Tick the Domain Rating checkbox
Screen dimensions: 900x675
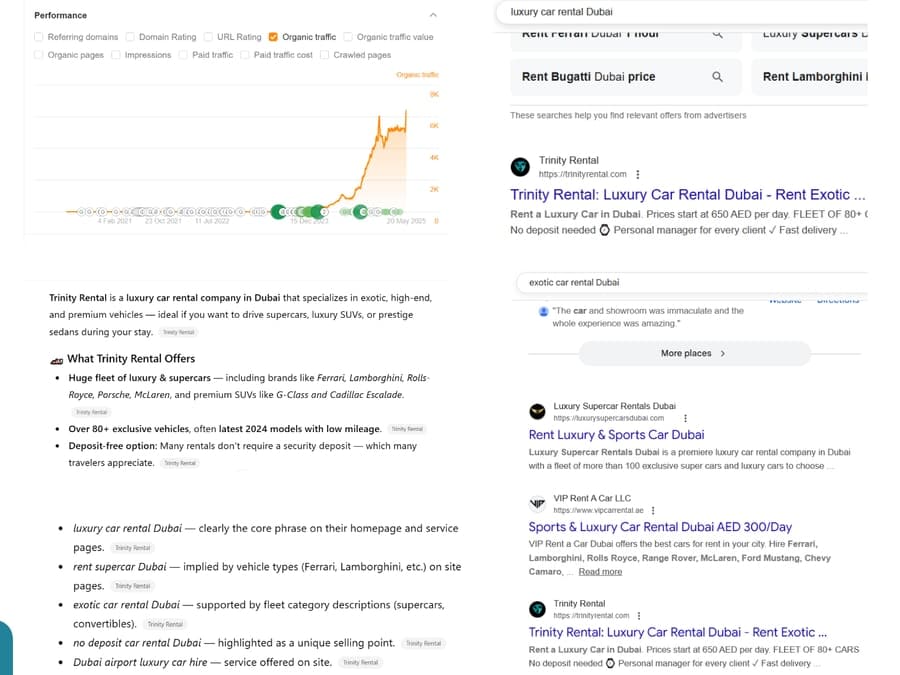(130, 37)
